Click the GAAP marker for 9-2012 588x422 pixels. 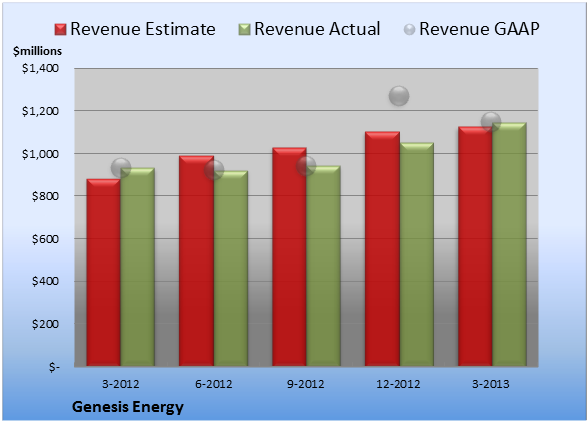point(306,165)
